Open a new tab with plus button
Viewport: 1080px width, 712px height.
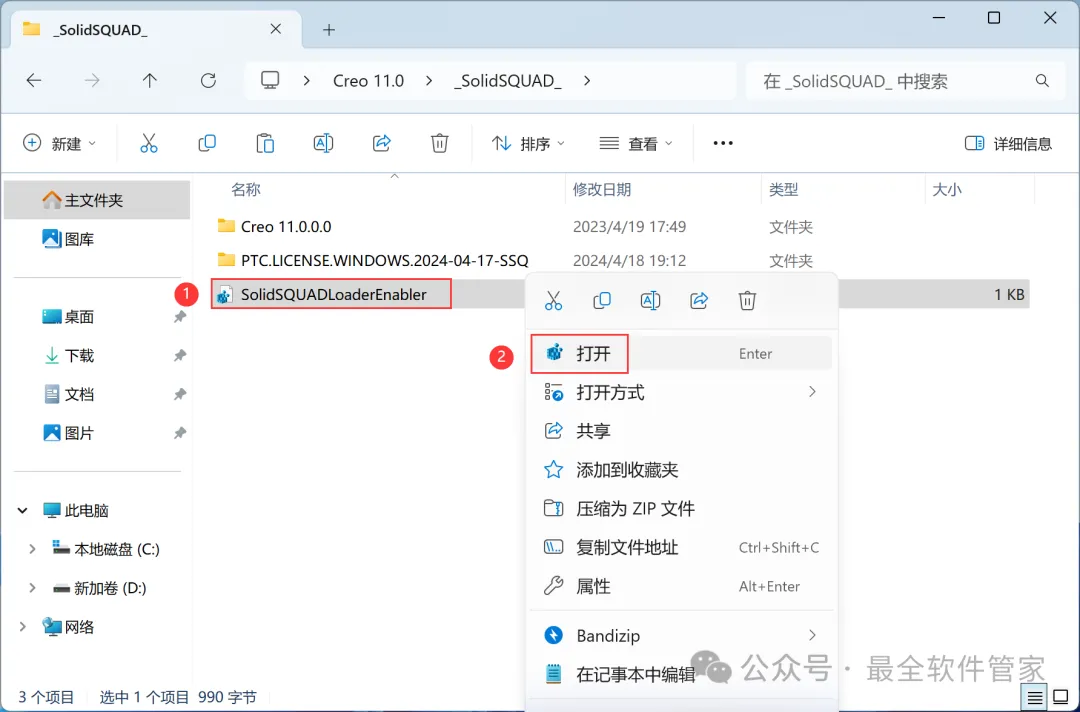pos(329,30)
